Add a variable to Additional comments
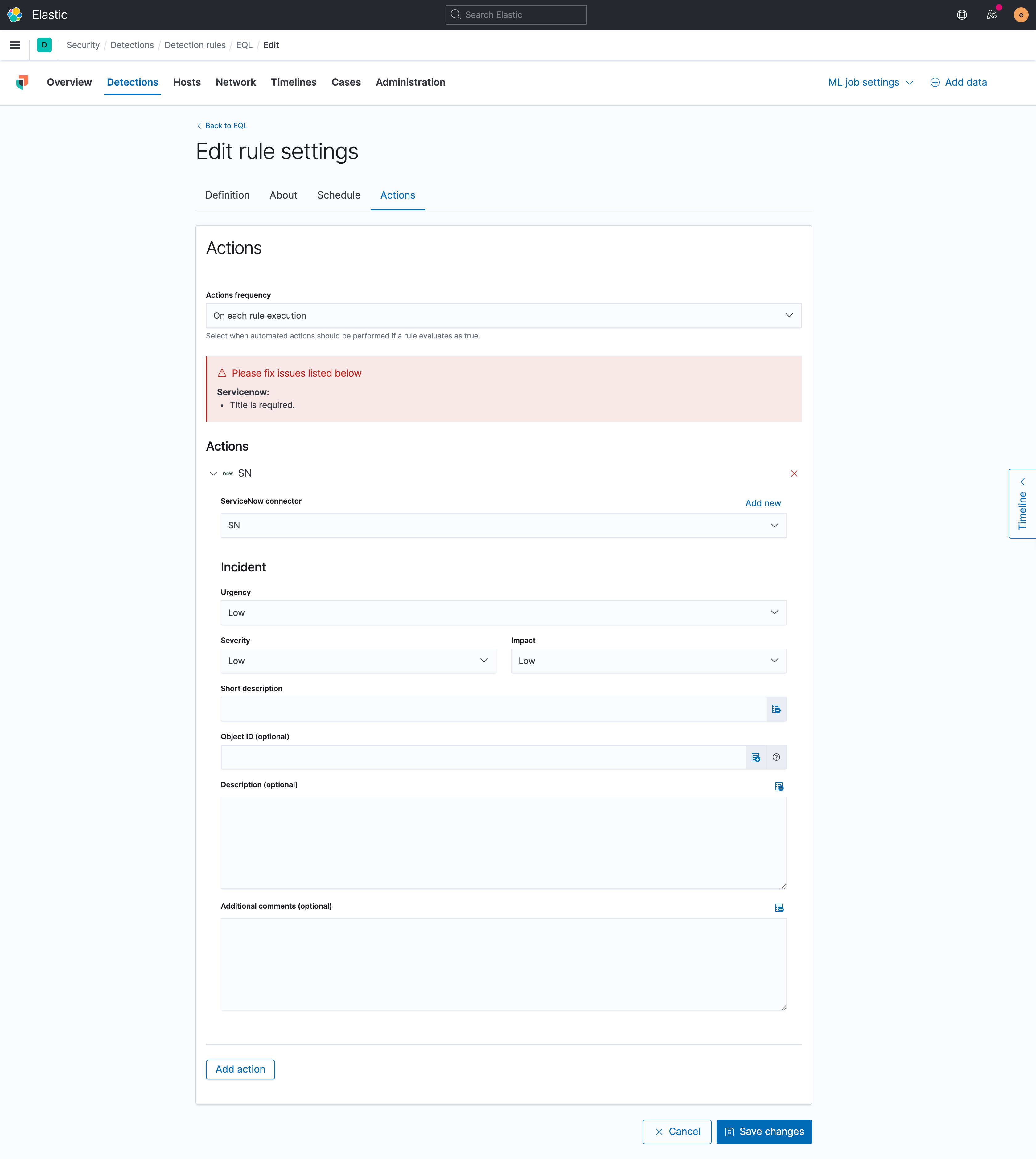 pos(779,908)
